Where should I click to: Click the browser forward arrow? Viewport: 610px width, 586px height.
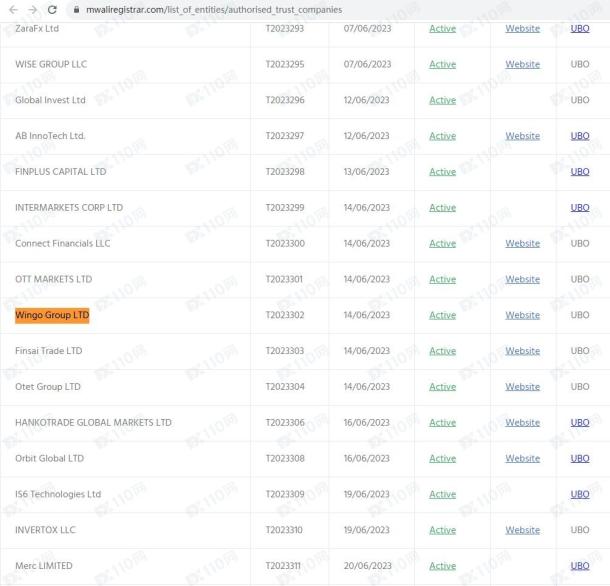(x=31, y=9)
